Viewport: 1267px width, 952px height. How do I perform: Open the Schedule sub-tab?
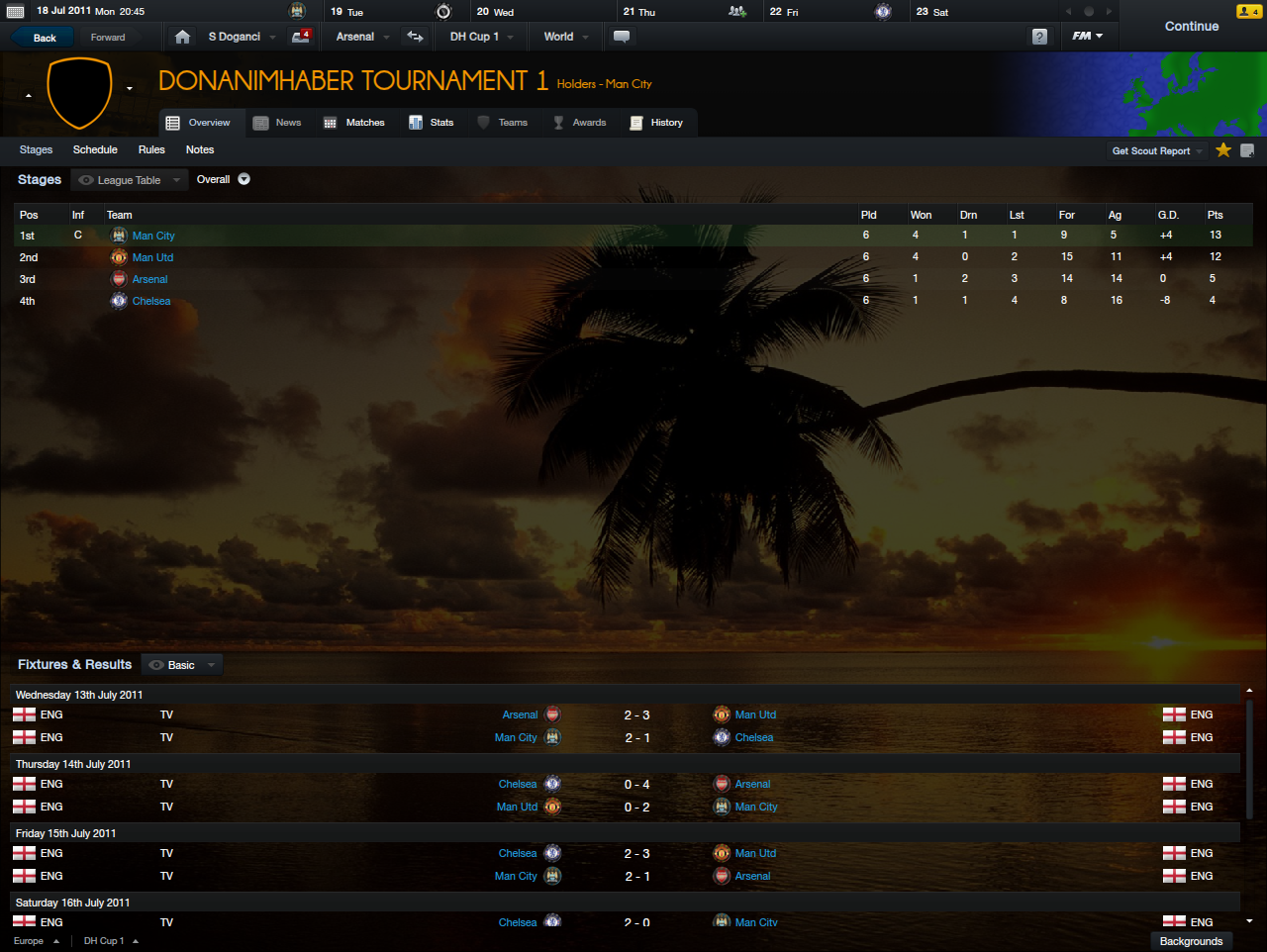(x=95, y=150)
